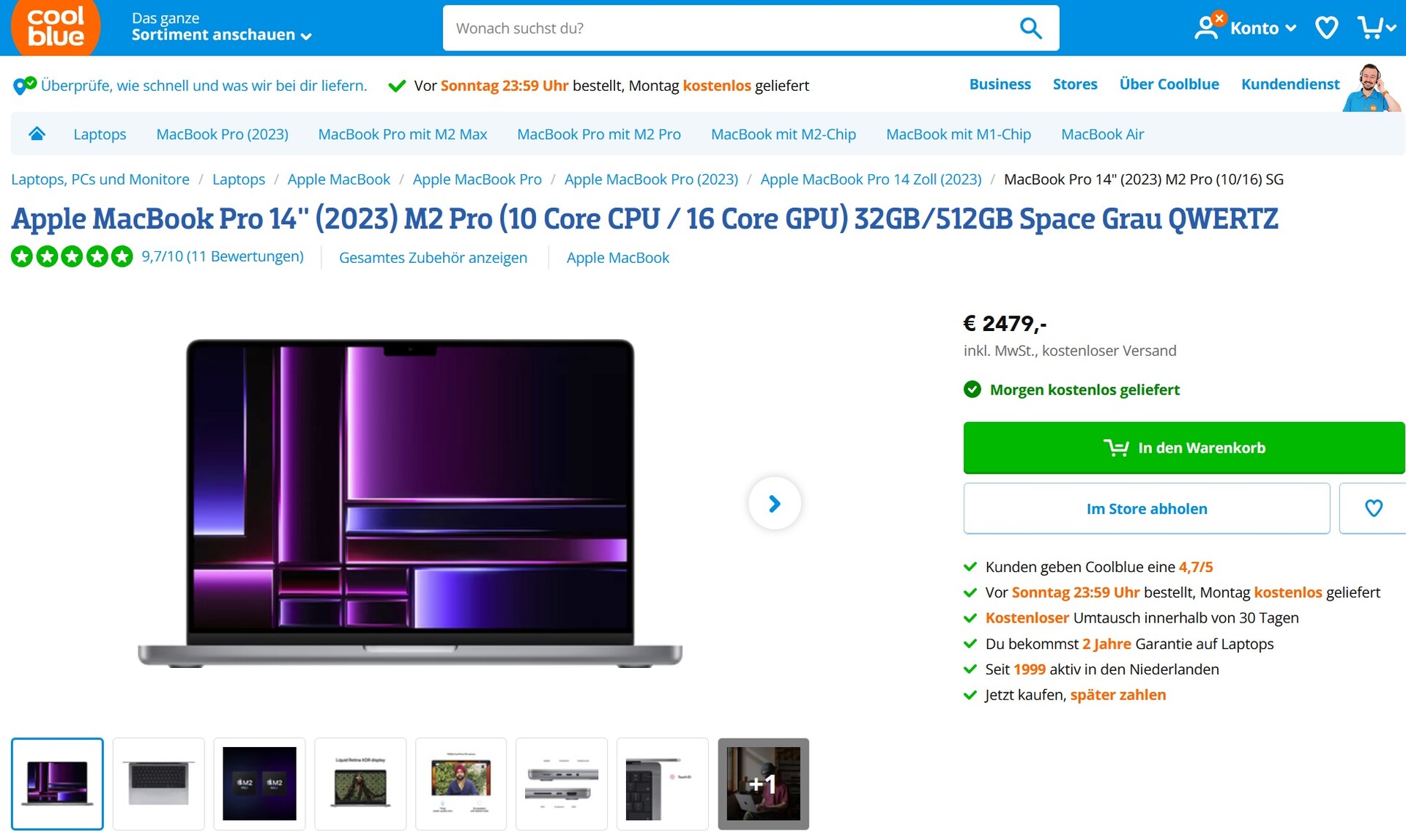This screenshot has width=1406, height=840.
Task: Open wishlist heart icon in header
Action: pyautogui.click(x=1326, y=28)
